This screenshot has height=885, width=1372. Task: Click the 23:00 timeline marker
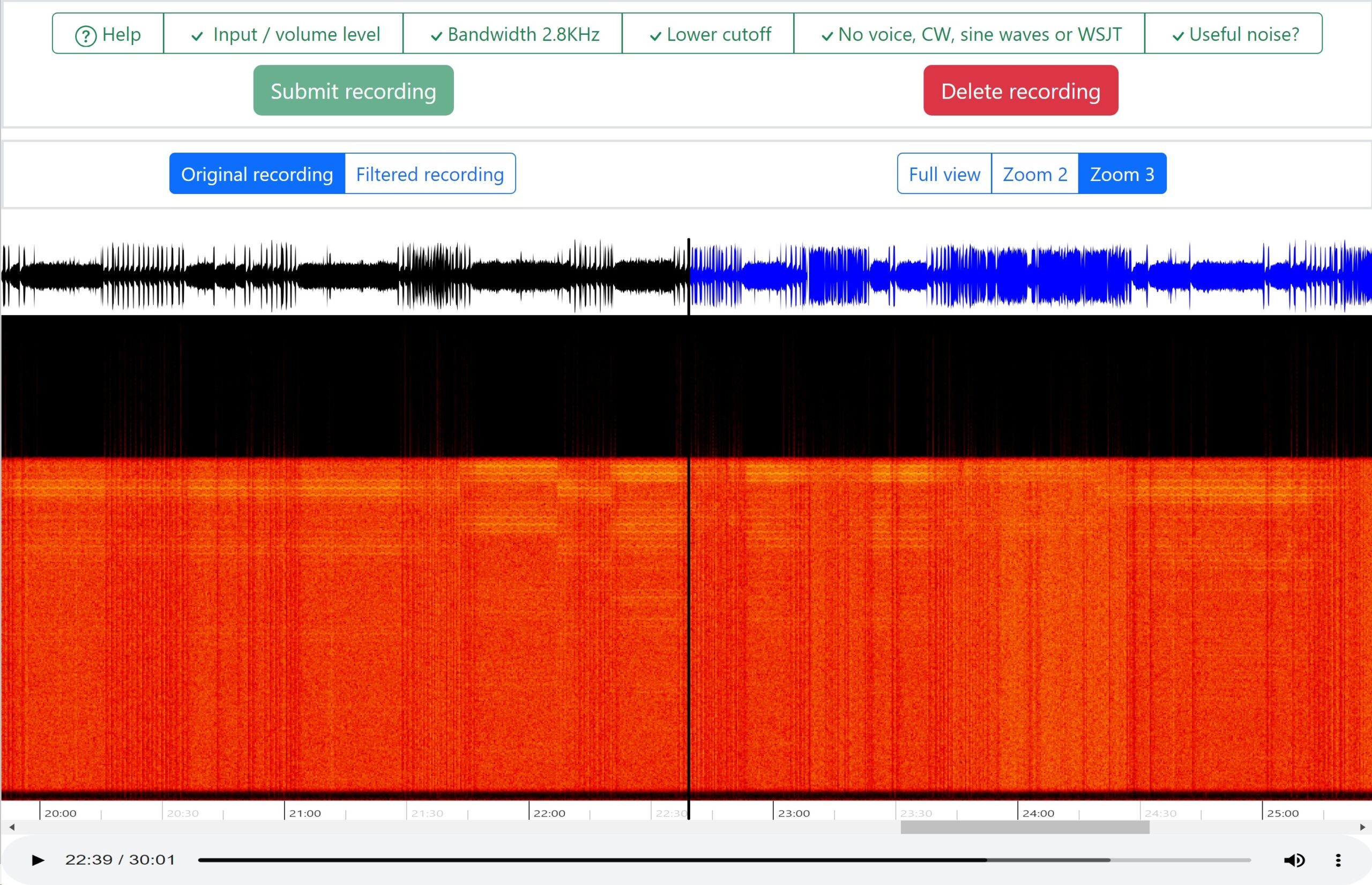tap(794, 813)
